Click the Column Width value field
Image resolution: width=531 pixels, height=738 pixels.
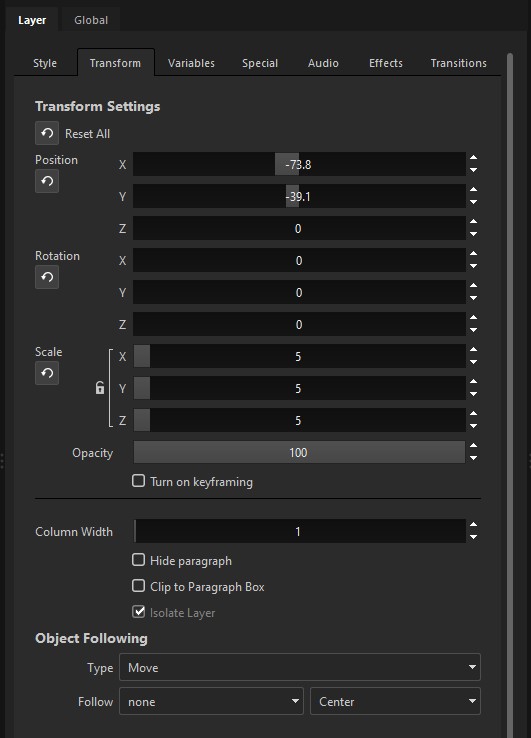[x=299, y=531]
